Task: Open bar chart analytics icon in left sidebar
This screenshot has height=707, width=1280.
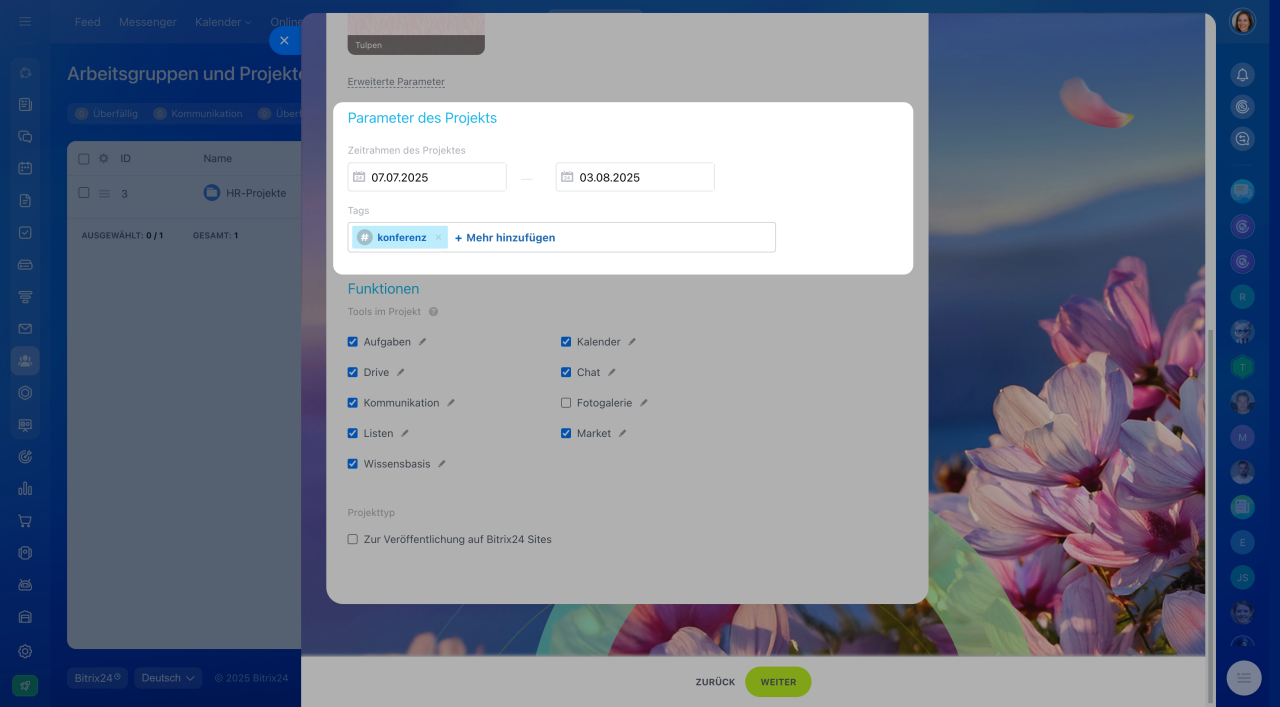Action: point(25,489)
